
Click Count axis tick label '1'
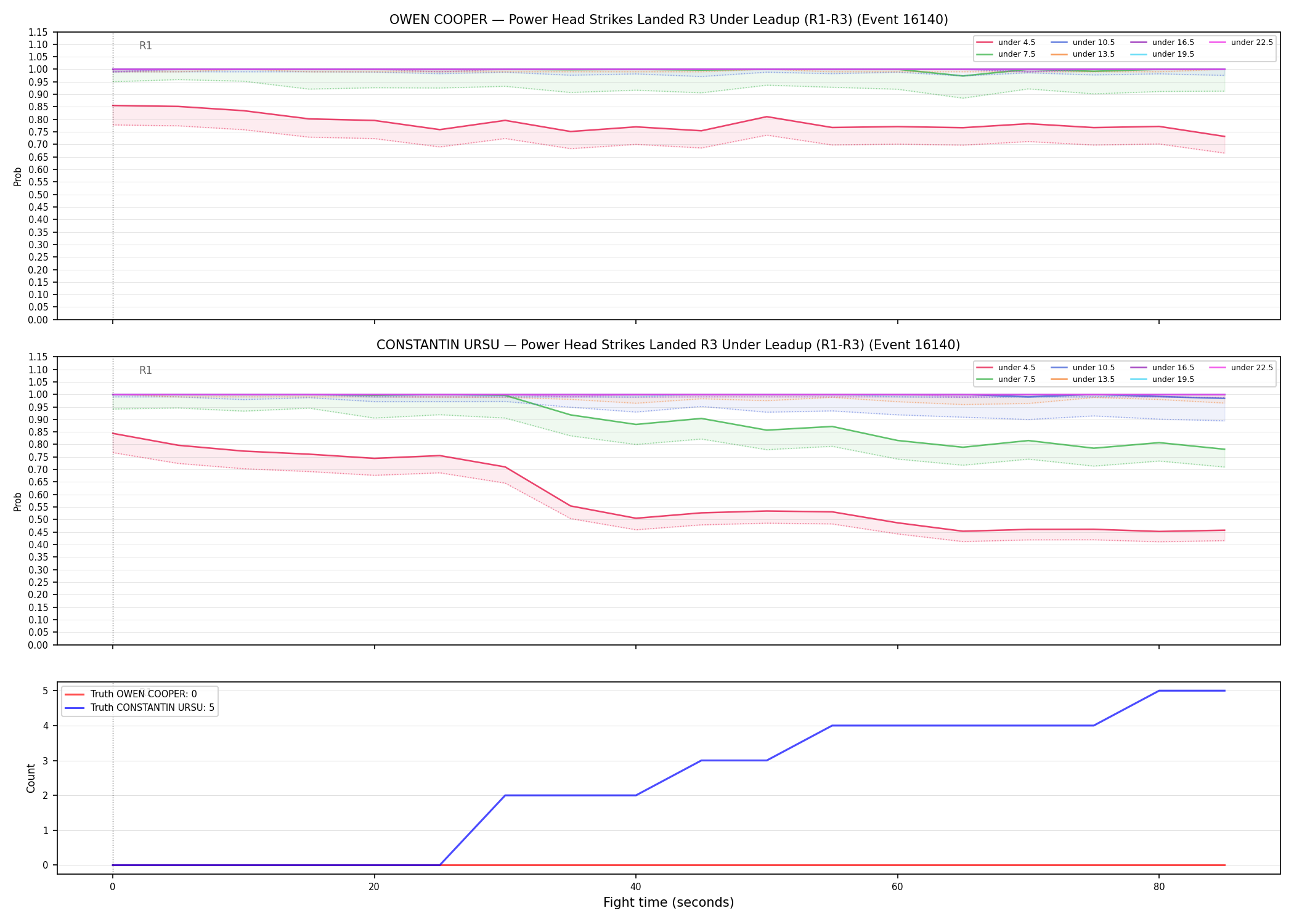click(x=45, y=830)
